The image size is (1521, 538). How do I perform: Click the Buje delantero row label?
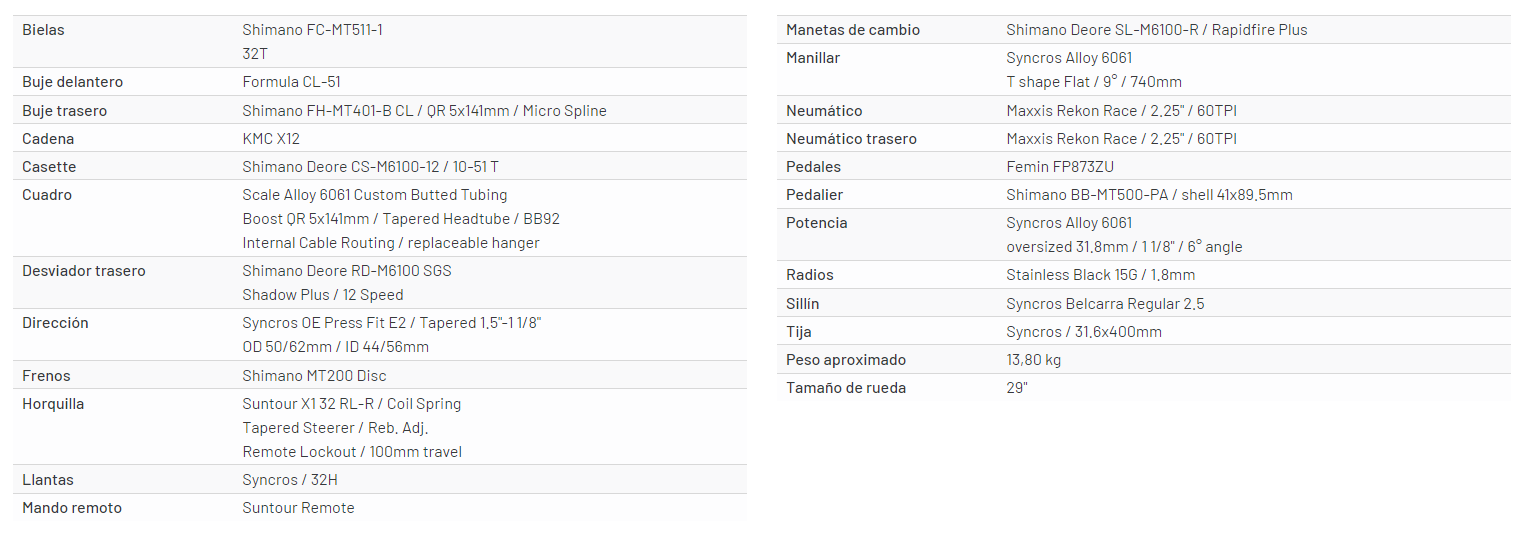pos(72,82)
